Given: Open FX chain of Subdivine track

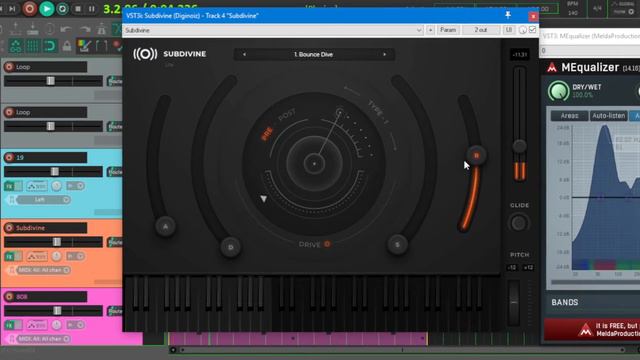Looking at the screenshot, I should pos(9,256).
